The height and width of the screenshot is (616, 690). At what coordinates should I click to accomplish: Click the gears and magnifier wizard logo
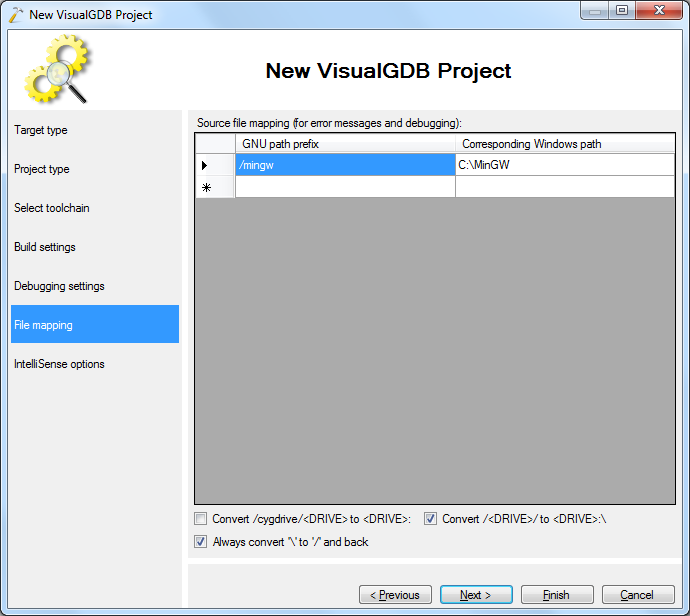(x=57, y=69)
